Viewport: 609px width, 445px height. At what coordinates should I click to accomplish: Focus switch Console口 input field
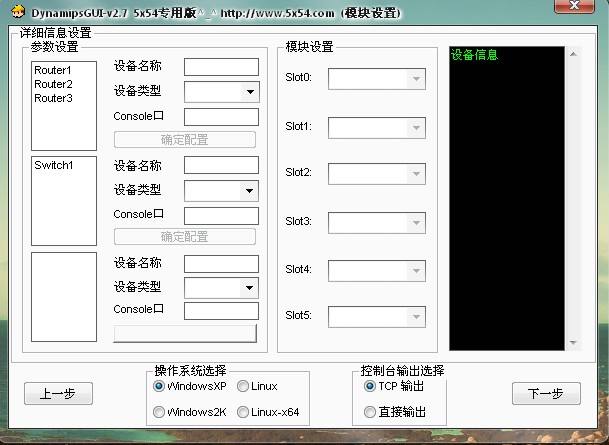[221, 216]
